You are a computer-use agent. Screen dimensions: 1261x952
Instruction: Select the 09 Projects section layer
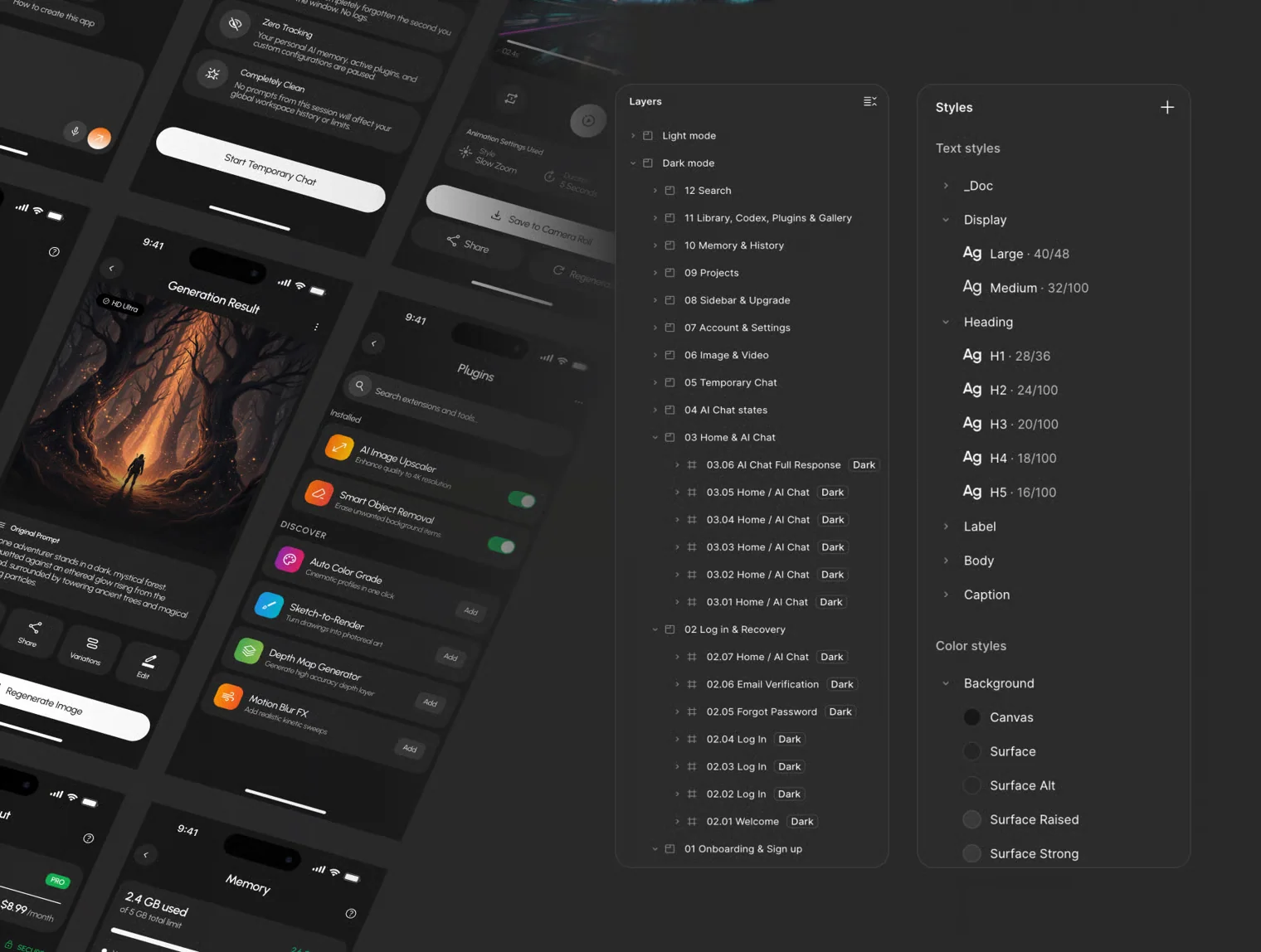tap(711, 273)
